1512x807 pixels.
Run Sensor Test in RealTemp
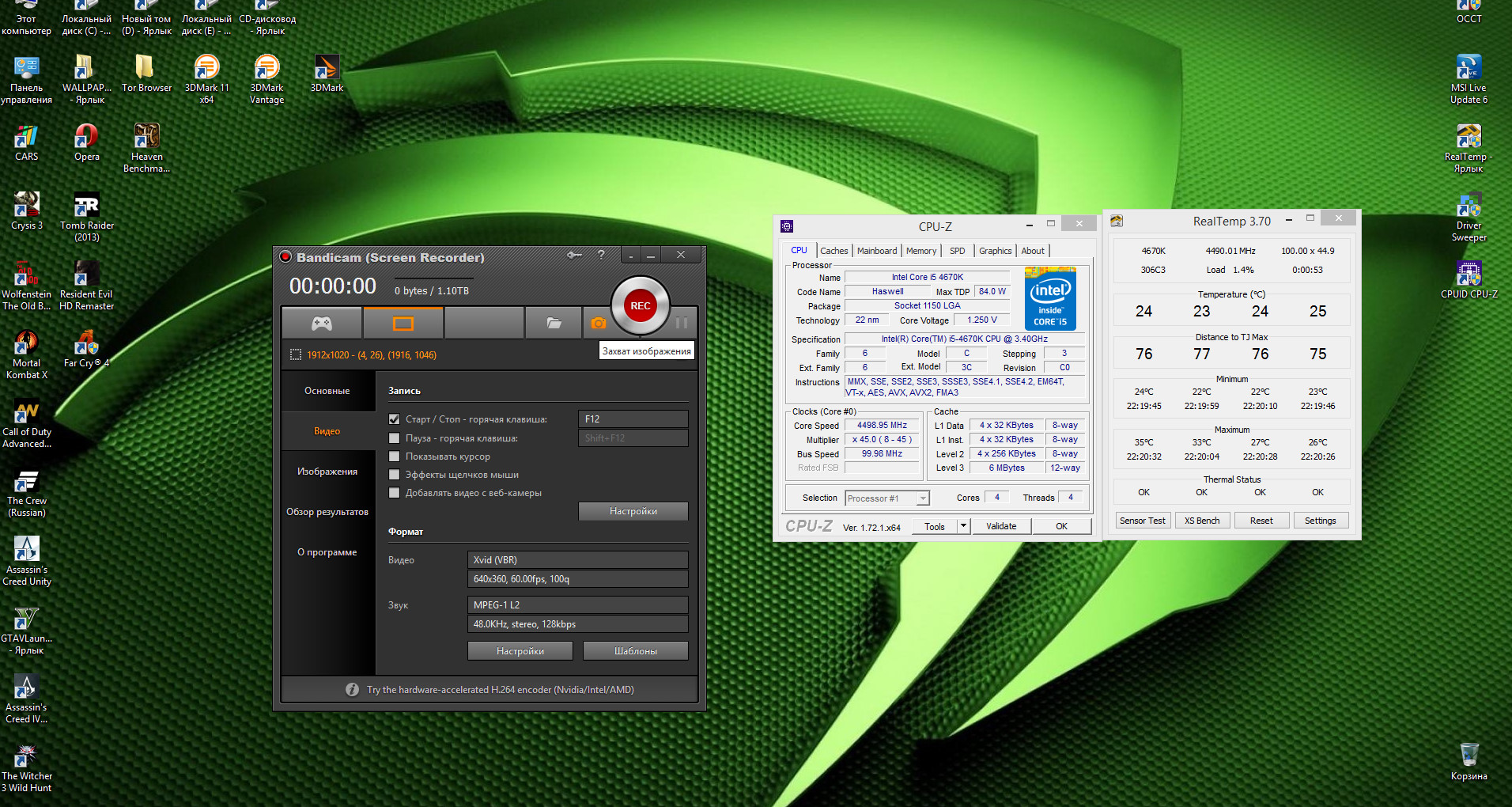click(x=1143, y=521)
